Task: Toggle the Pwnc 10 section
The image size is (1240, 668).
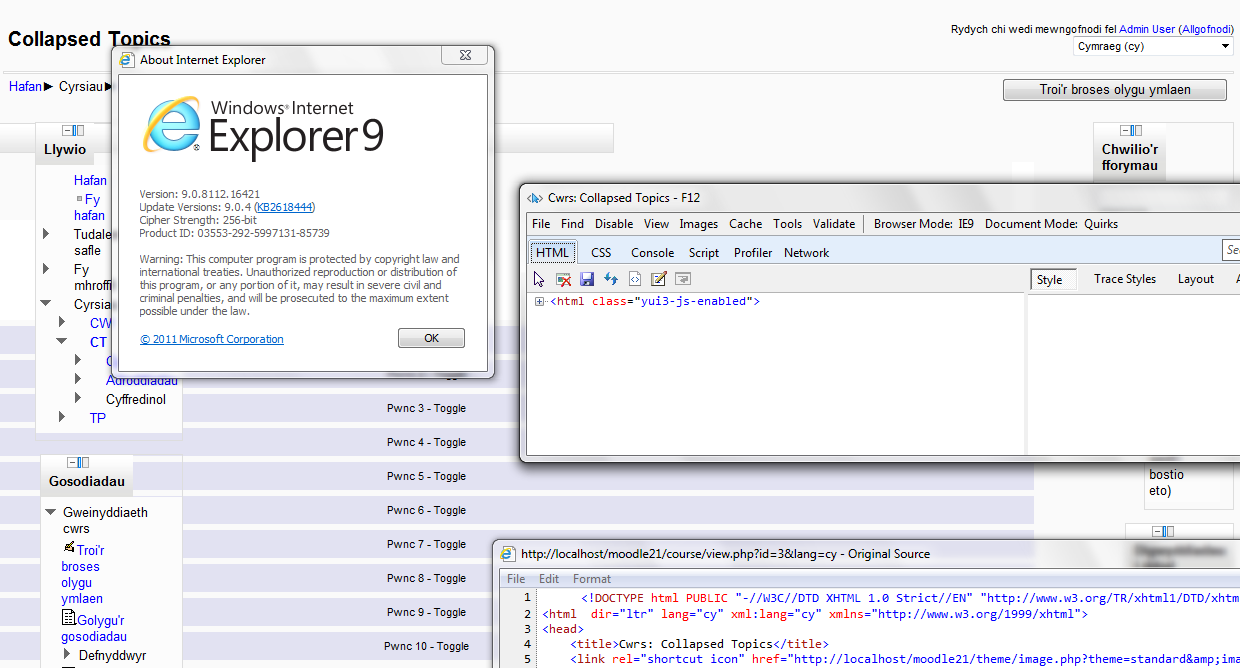Action: 427,646
